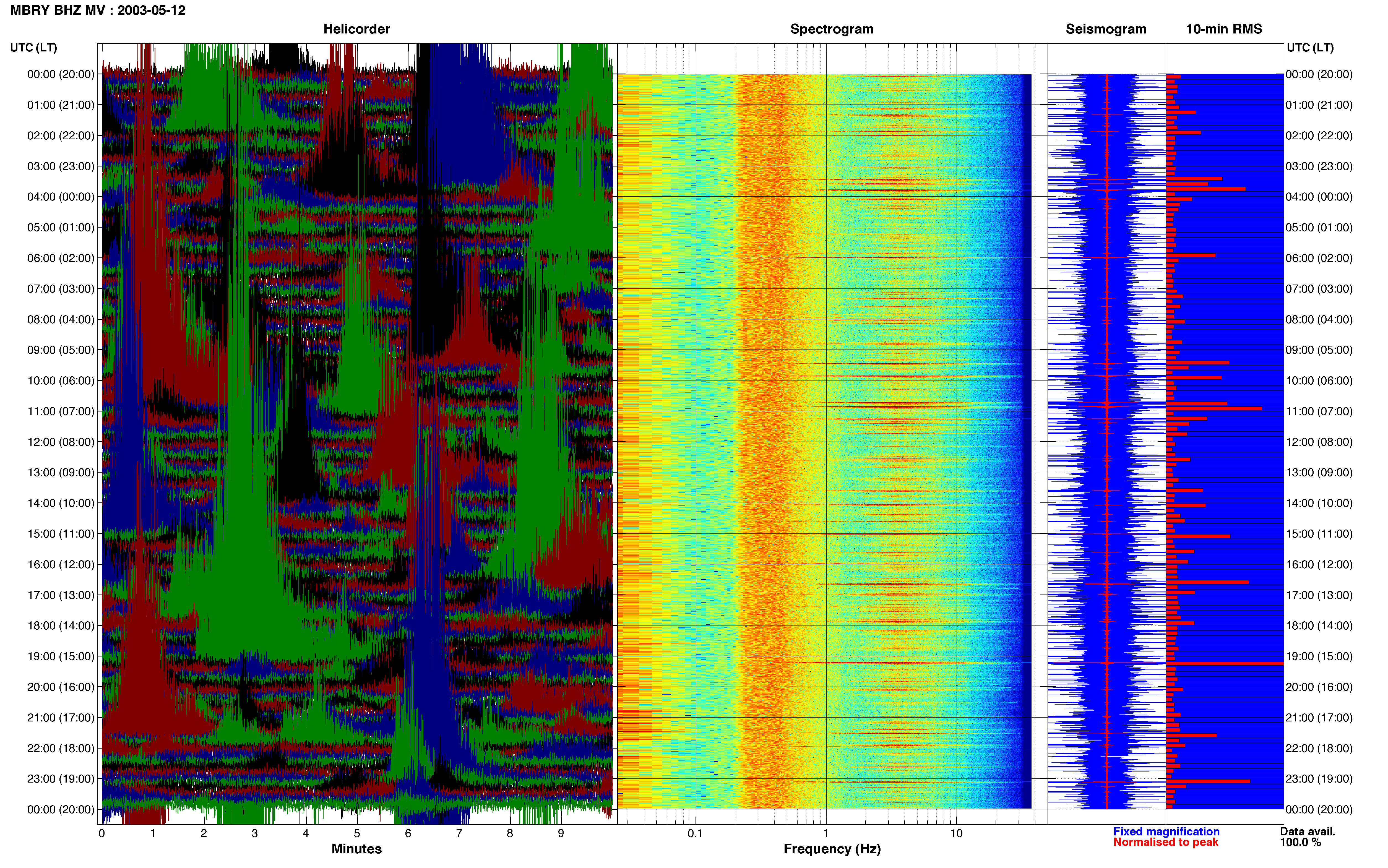Screen dimensions: 1388x868
Task: Click left time label '10:00 (06:00)'
Action: coord(61,380)
